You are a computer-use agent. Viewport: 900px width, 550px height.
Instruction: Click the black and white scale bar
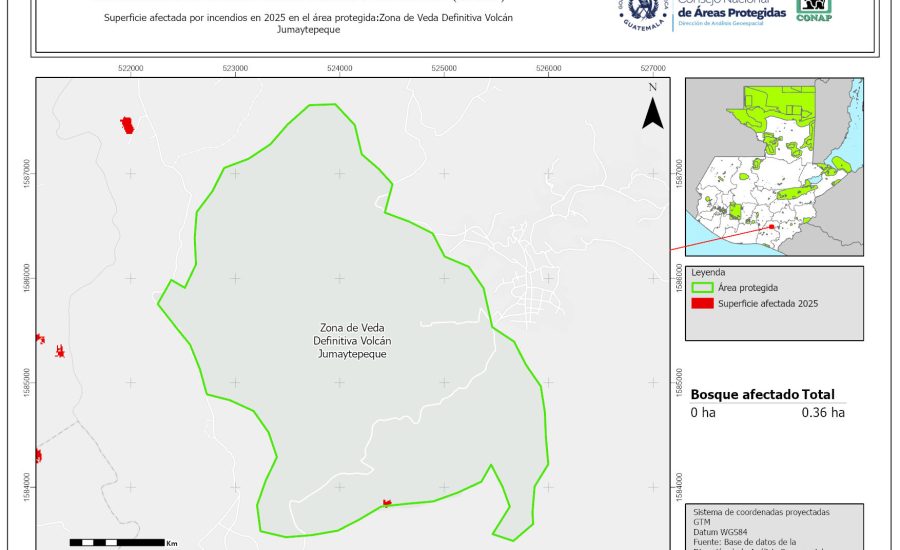coord(117,542)
